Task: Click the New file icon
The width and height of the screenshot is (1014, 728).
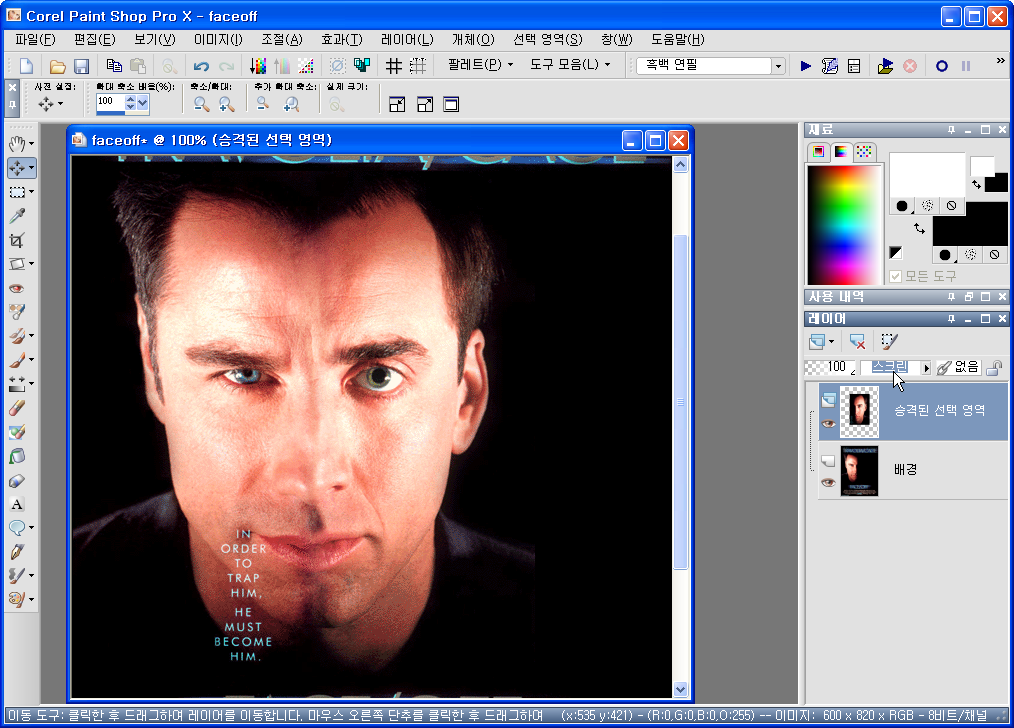Action: tap(27, 66)
